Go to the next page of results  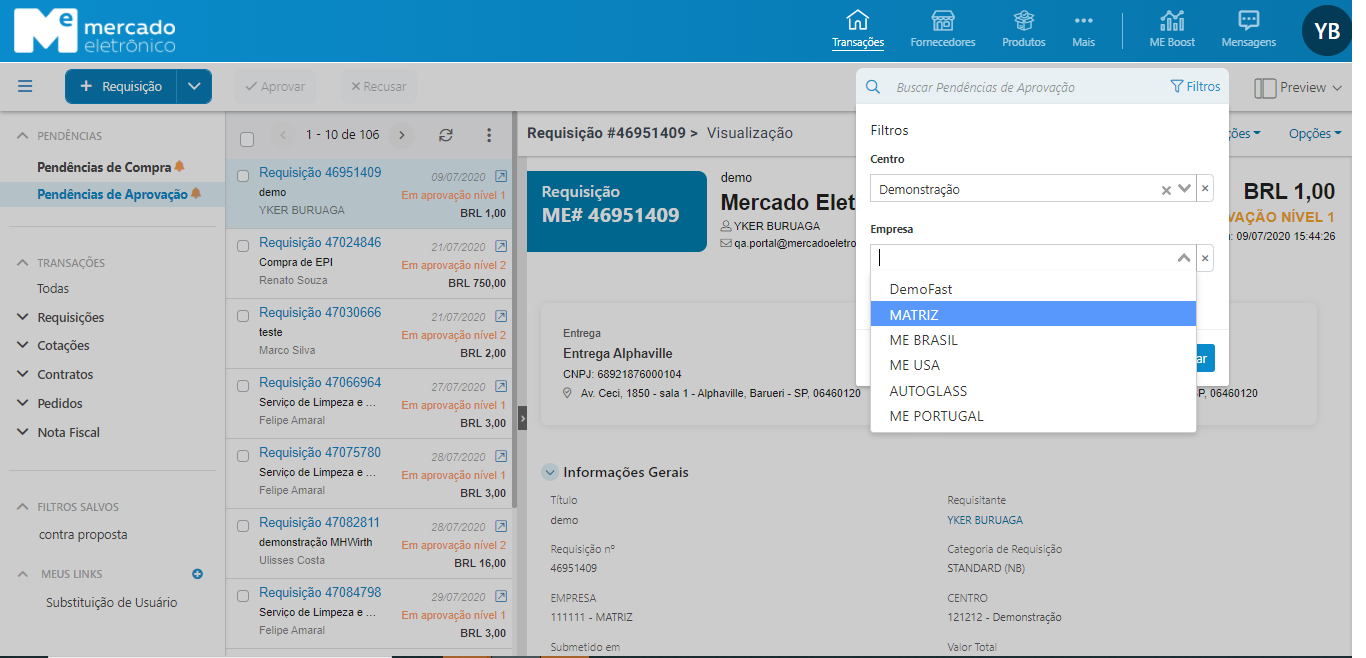402,135
